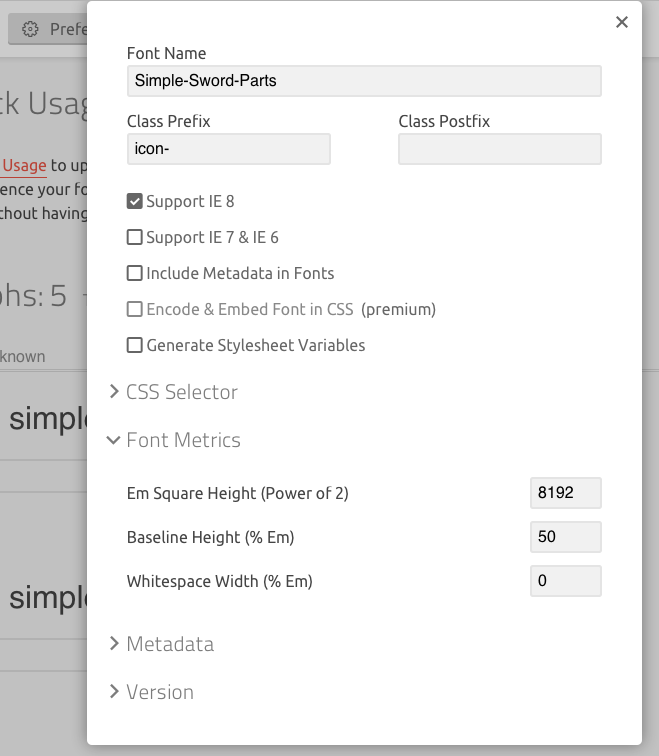Click the CSS Selector chevron arrow
This screenshot has height=756, width=659.
click(114, 392)
